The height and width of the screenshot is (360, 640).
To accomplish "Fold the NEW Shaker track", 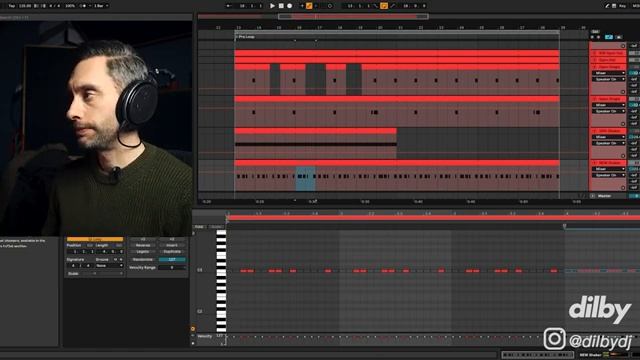I will (x=594, y=163).
